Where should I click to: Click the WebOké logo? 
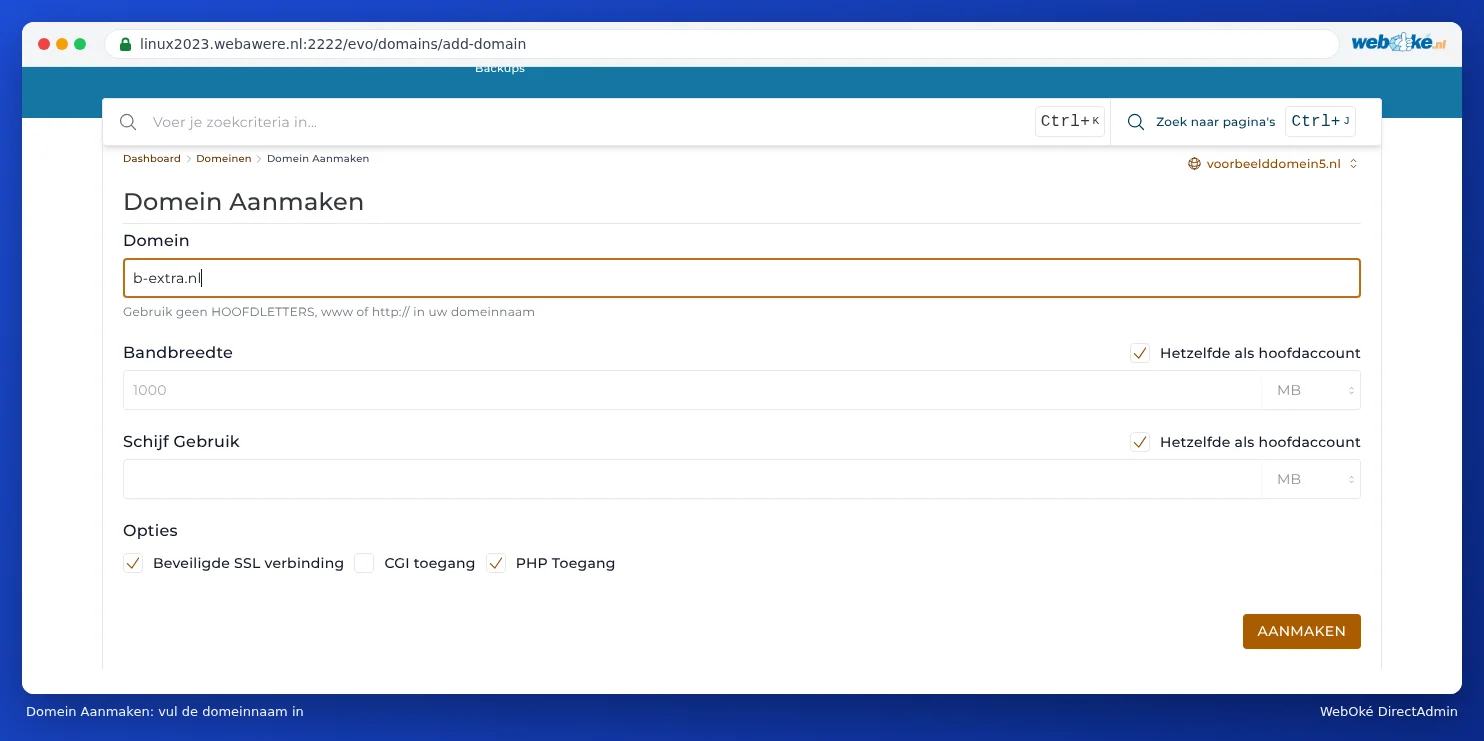1398,43
